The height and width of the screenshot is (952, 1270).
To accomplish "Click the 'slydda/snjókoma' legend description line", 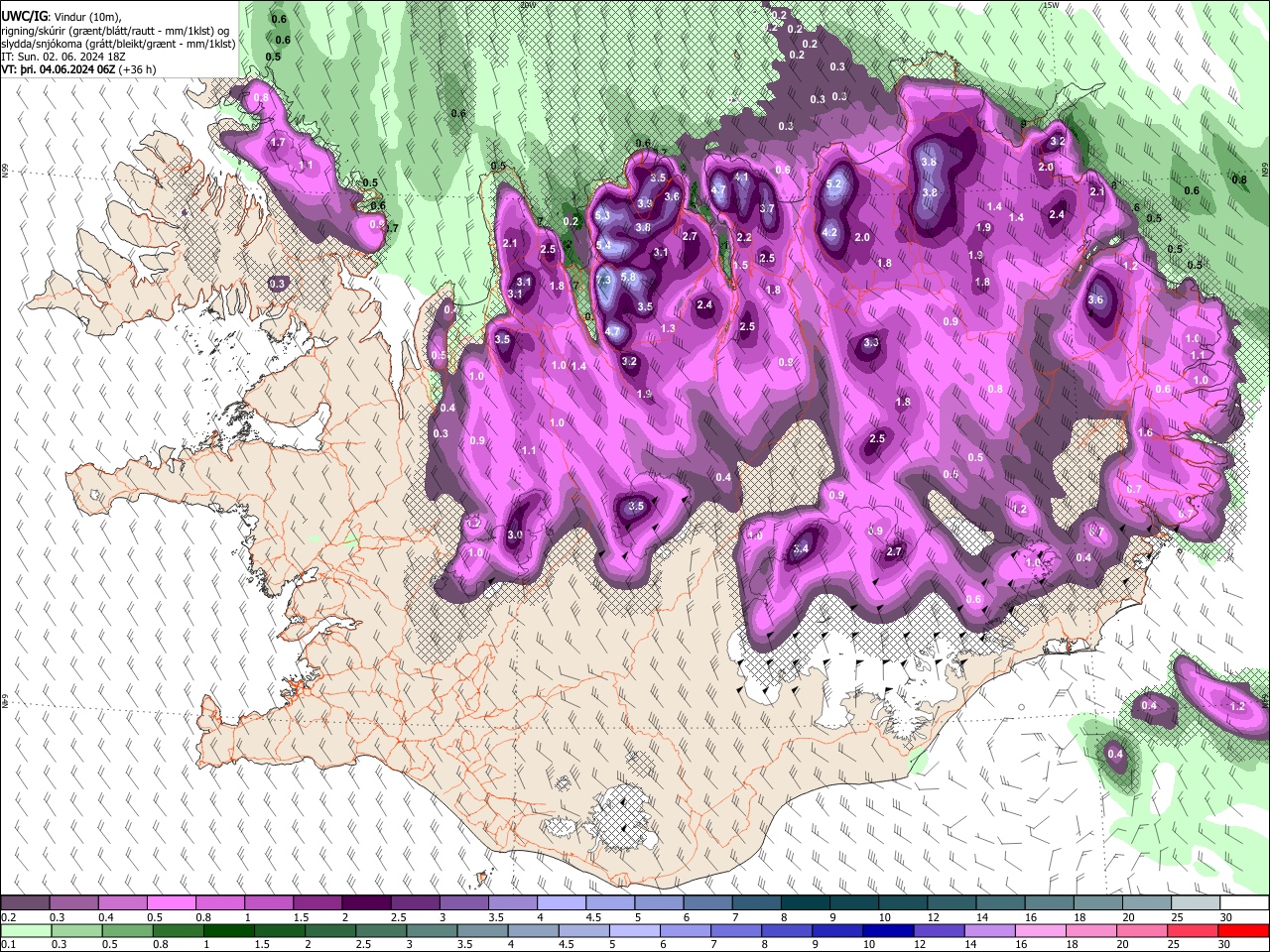I will pos(118,45).
